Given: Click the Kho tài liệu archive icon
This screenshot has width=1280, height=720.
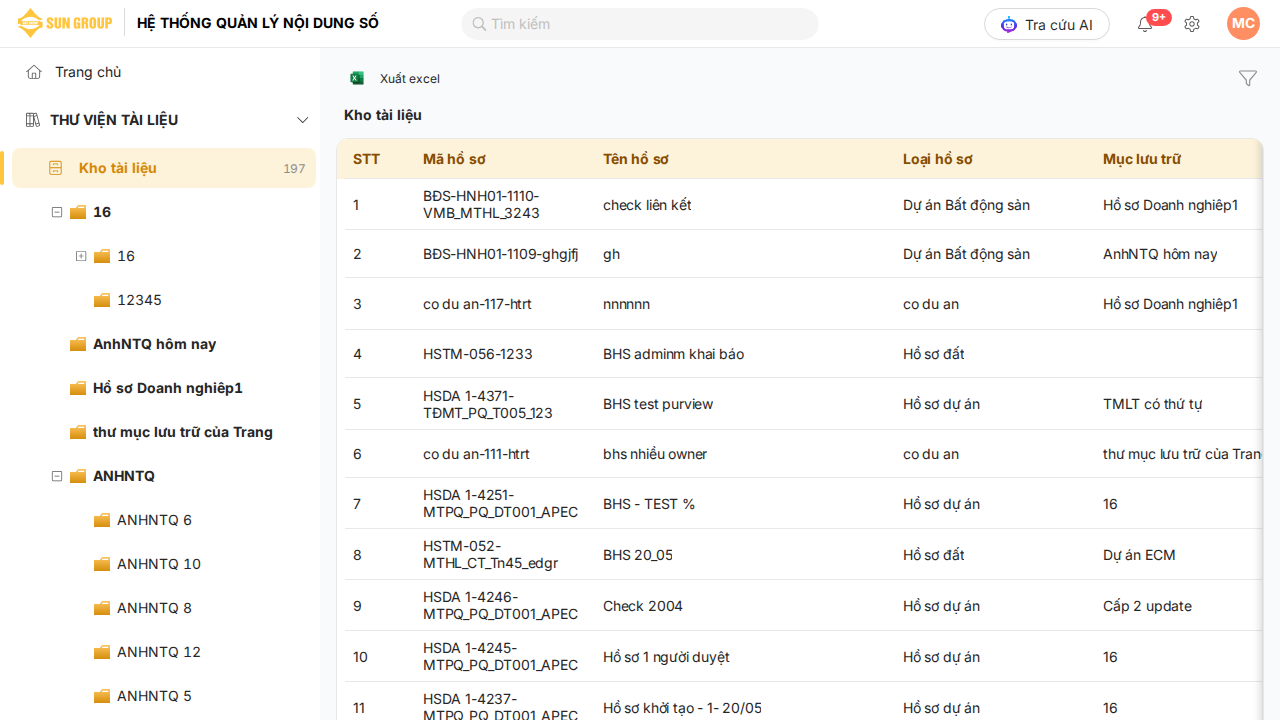Looking at the screenshot, I should coord(56,168).
